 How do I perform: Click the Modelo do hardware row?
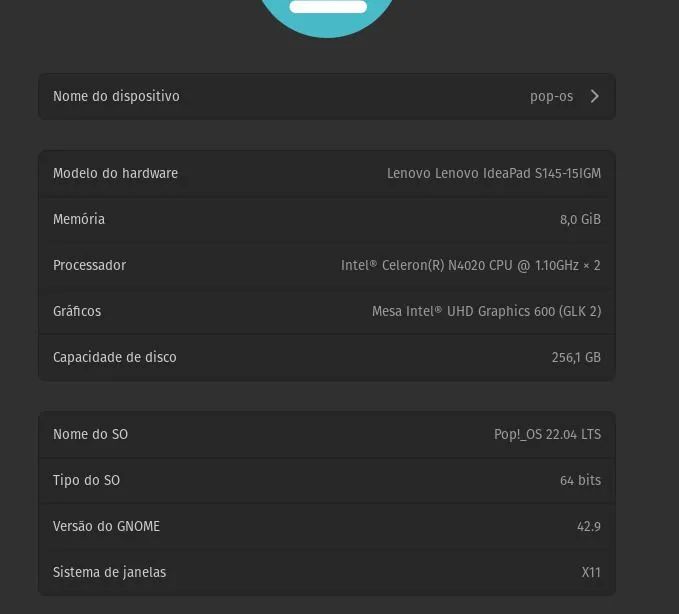pos(327,173)
